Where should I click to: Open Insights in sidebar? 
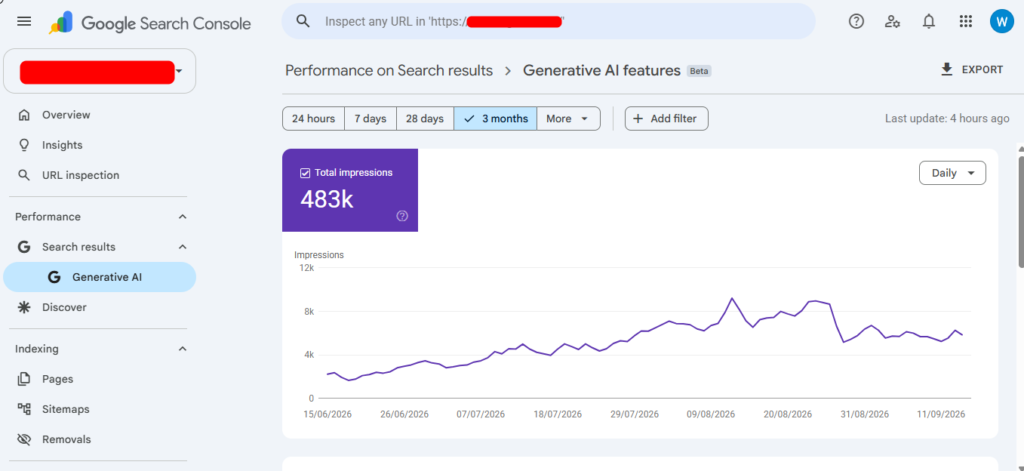pos(99,145)
